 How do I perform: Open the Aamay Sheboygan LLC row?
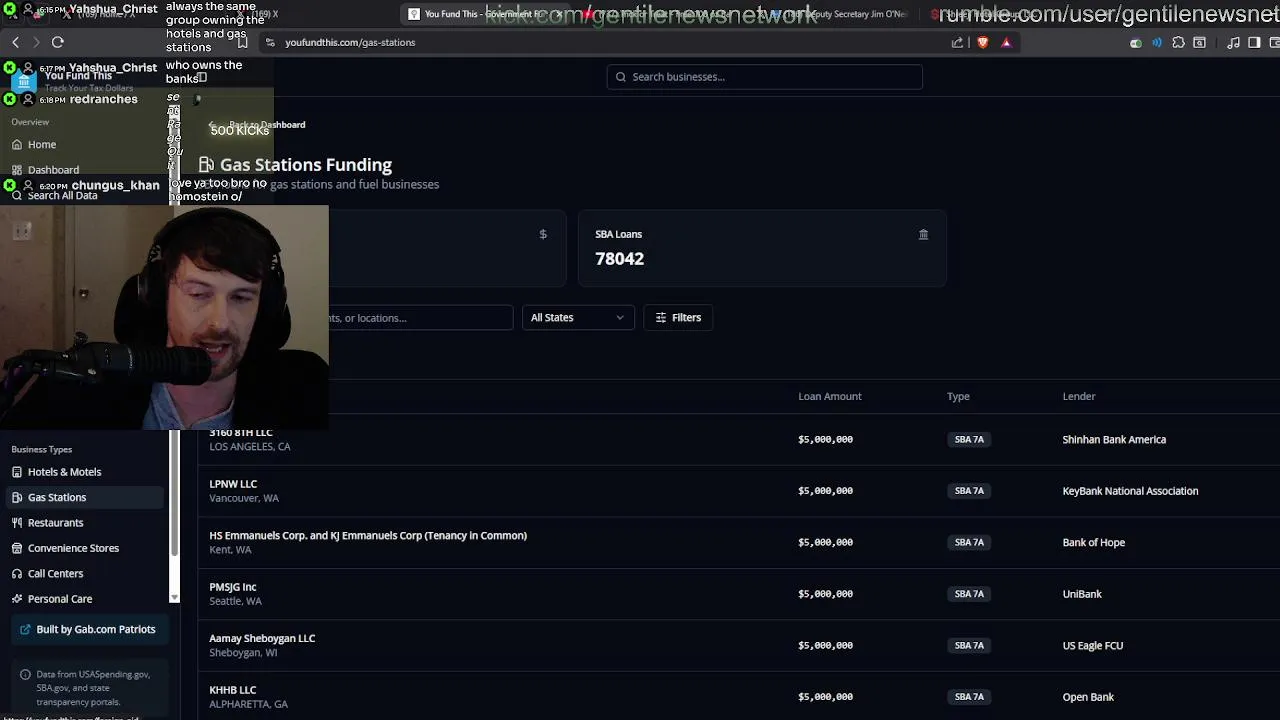click(x=738, y=645)
